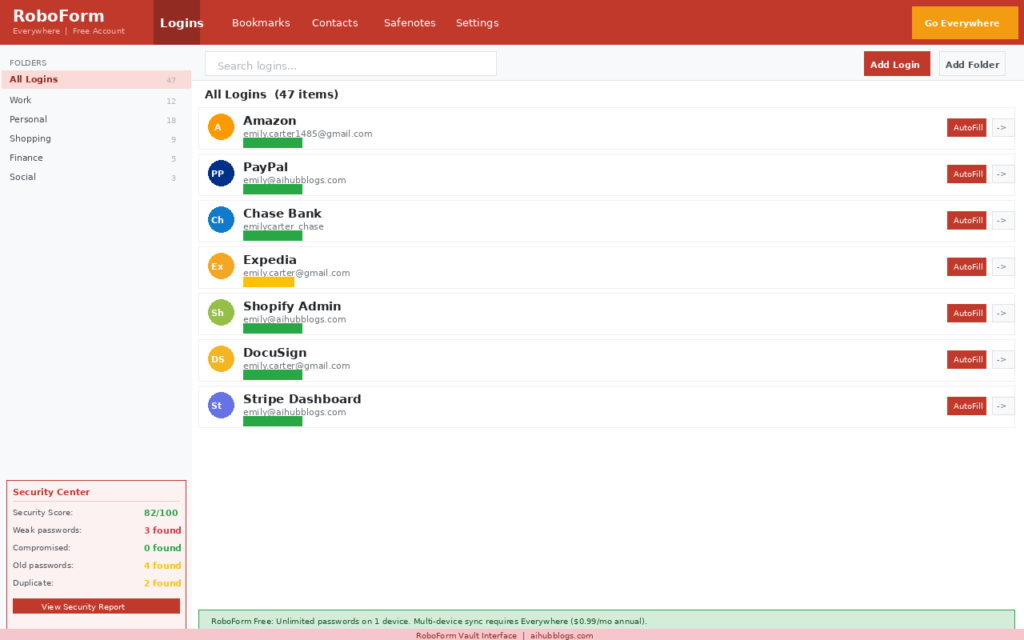AutoFill the Shopify Admin login
Image resolution: width=1024 pixels, height=640 pixels.
click(x=967, y=313)
